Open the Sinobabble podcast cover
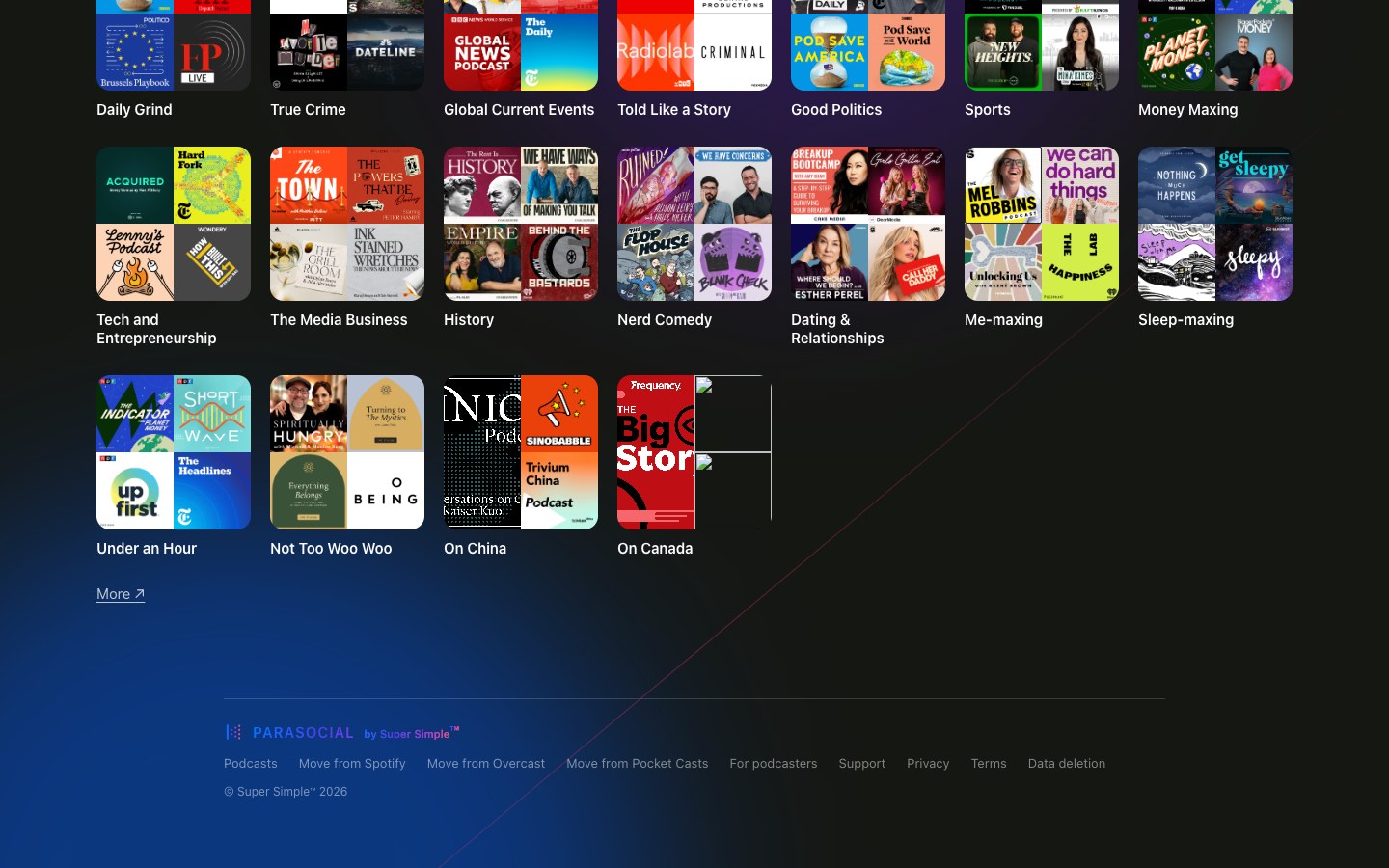The image size is (1389, 868). [x=559, y=414]
